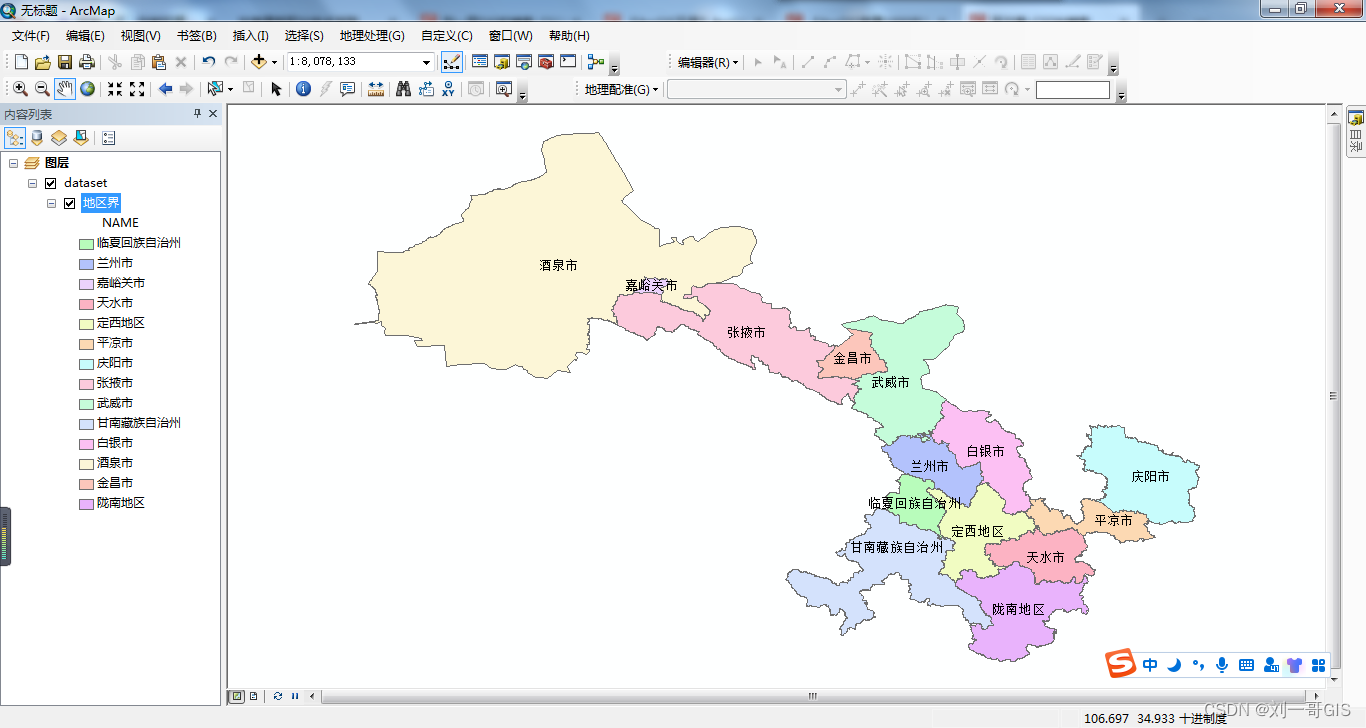
Task: Create Viewer Window tool
Action: (503, 89)
